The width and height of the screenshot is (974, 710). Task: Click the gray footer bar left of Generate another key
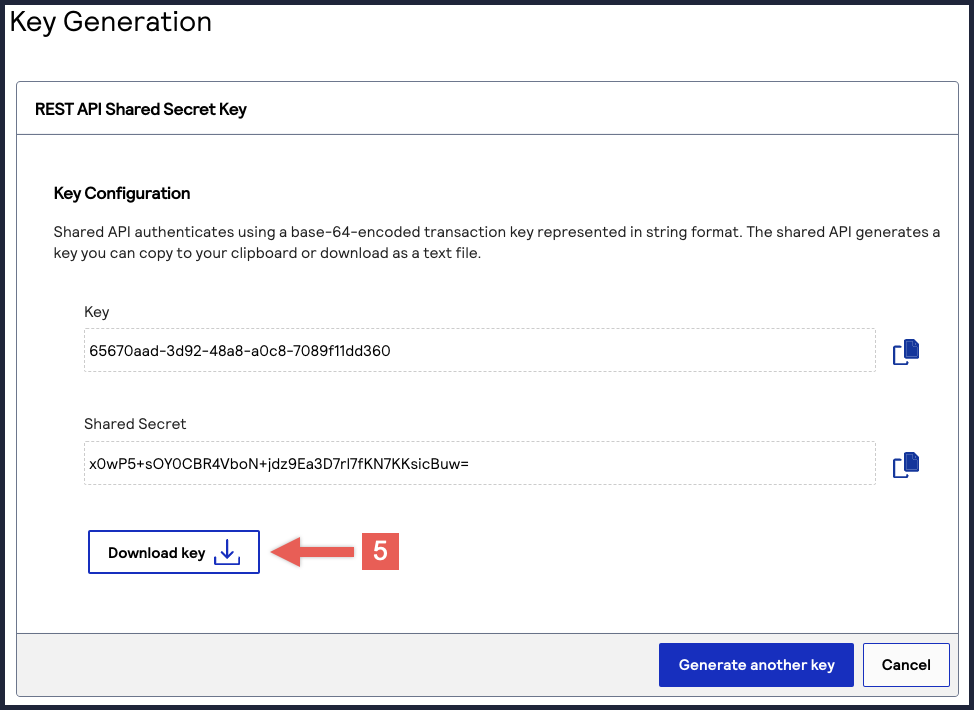click(x=330, y=665)
